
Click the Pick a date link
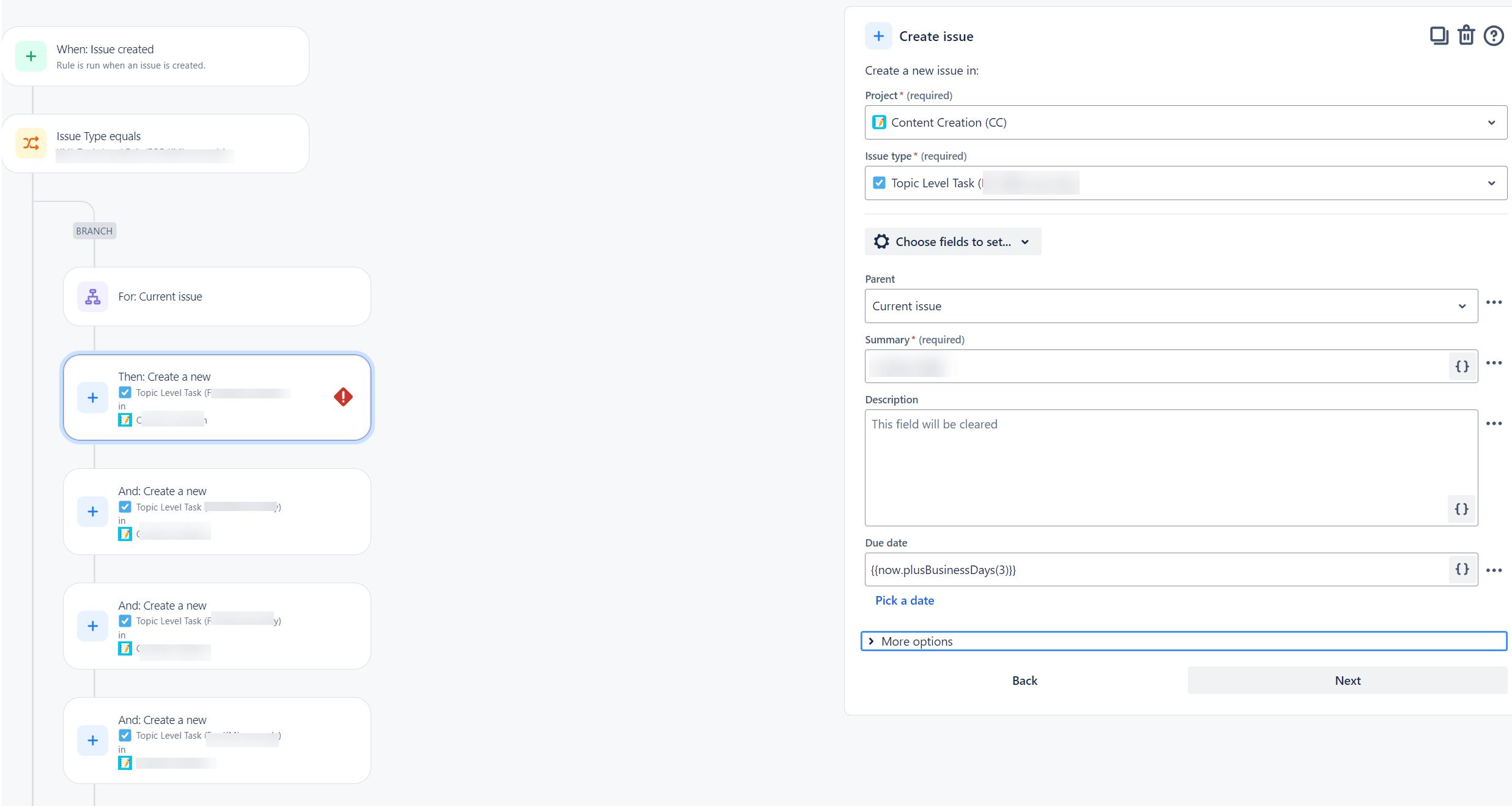tap(905, 600)
